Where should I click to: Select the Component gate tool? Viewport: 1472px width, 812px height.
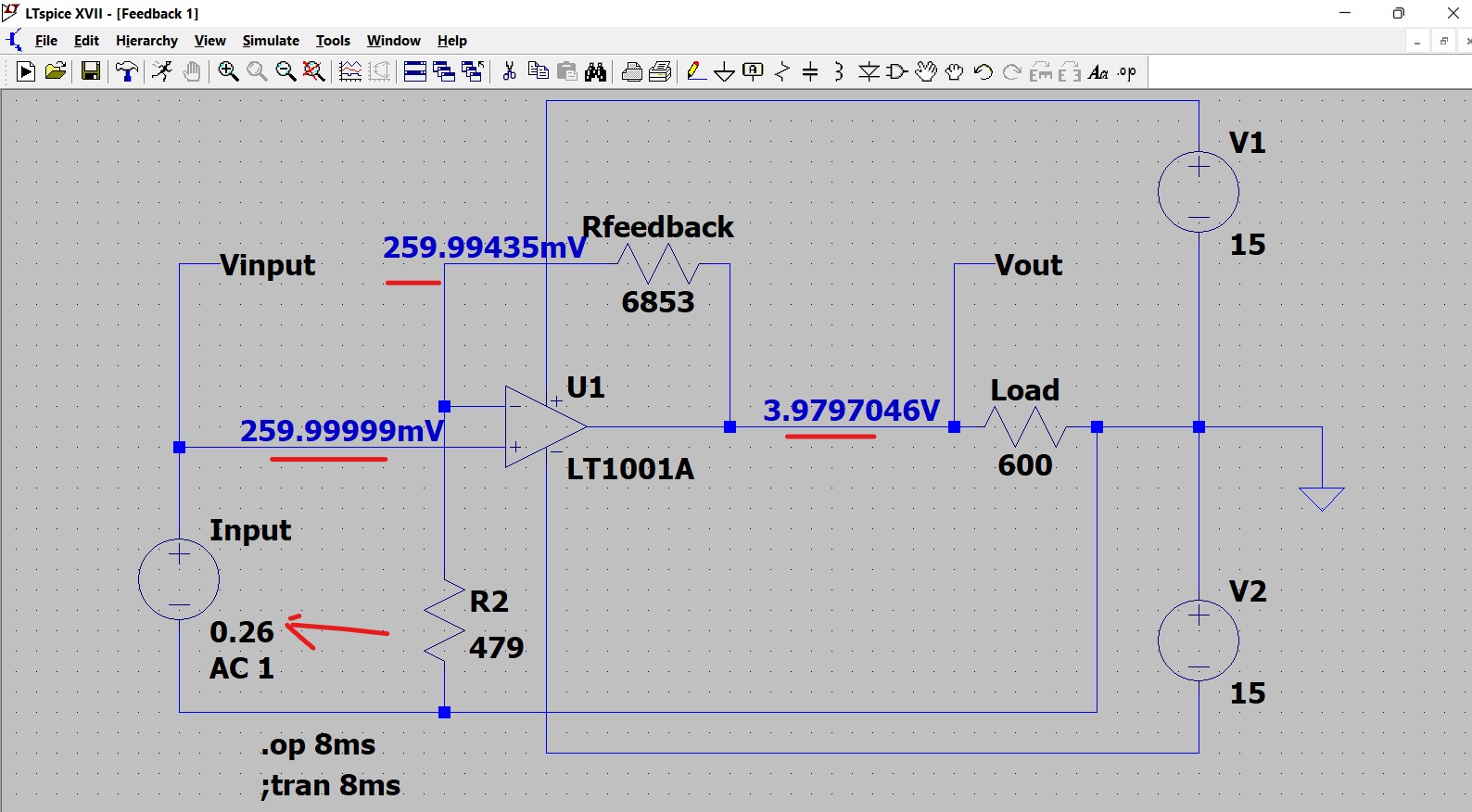point(896,72)
